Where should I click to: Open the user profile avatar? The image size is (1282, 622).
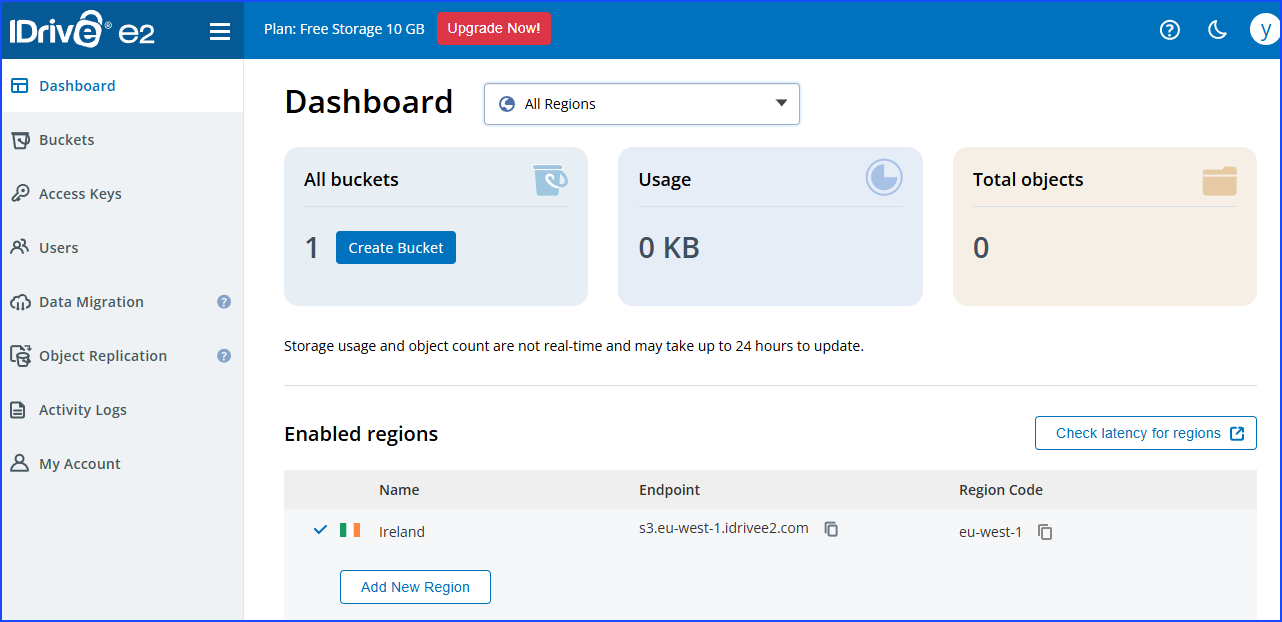pyautogui.click(x=1264, y=29)
